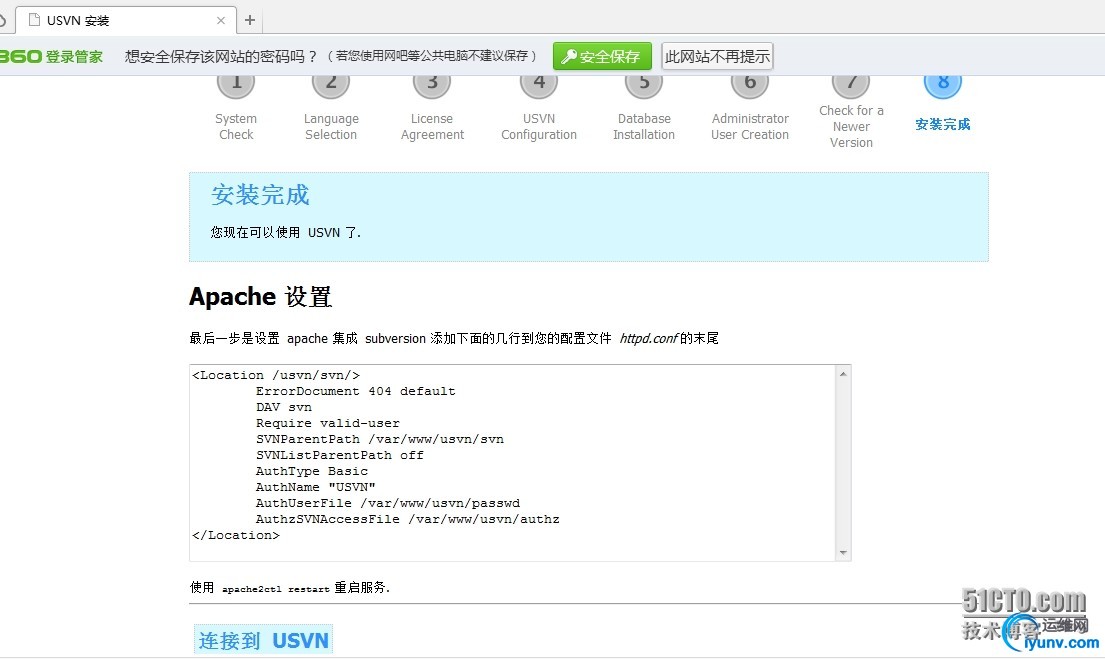Click the page icon in the tab
This screenshot has height=659, width=1105.
[x=34, y=20]
